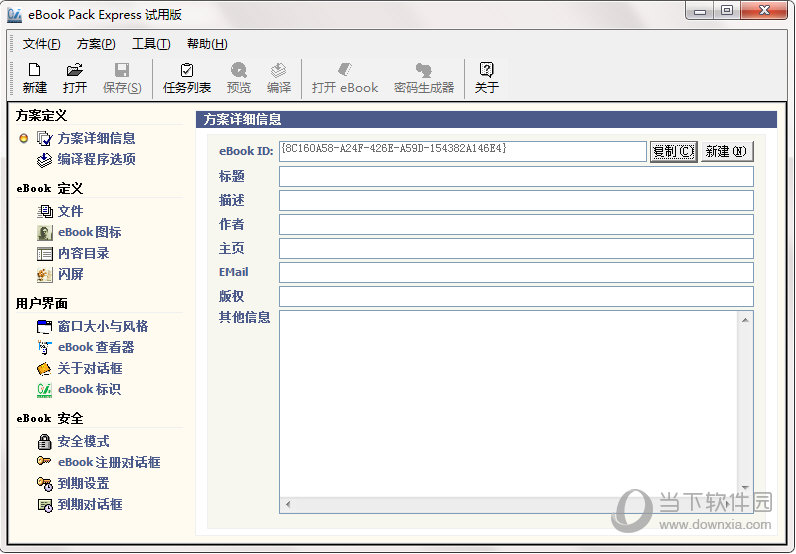Viewport: 796px width, 554px height.
Task: Click the 新建 new project toolbar icon
Action: [35, 70]
